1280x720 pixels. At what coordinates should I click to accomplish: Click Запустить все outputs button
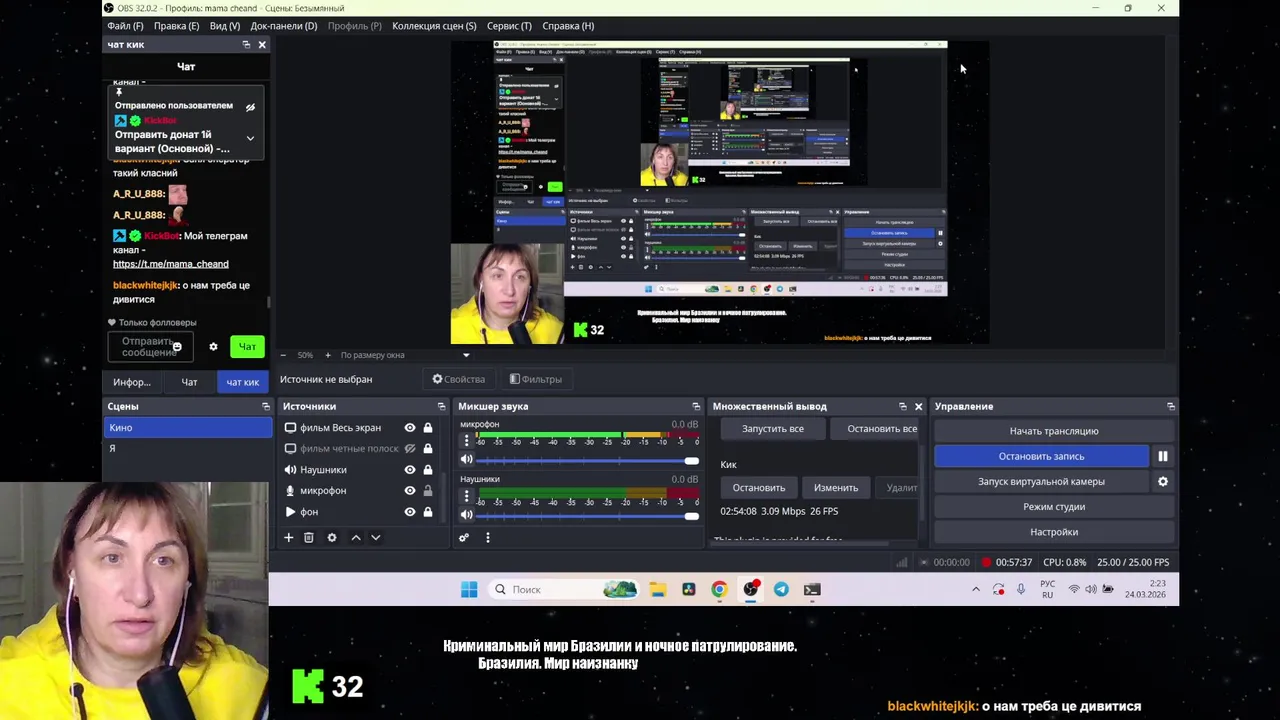click(x=773, y=429)
